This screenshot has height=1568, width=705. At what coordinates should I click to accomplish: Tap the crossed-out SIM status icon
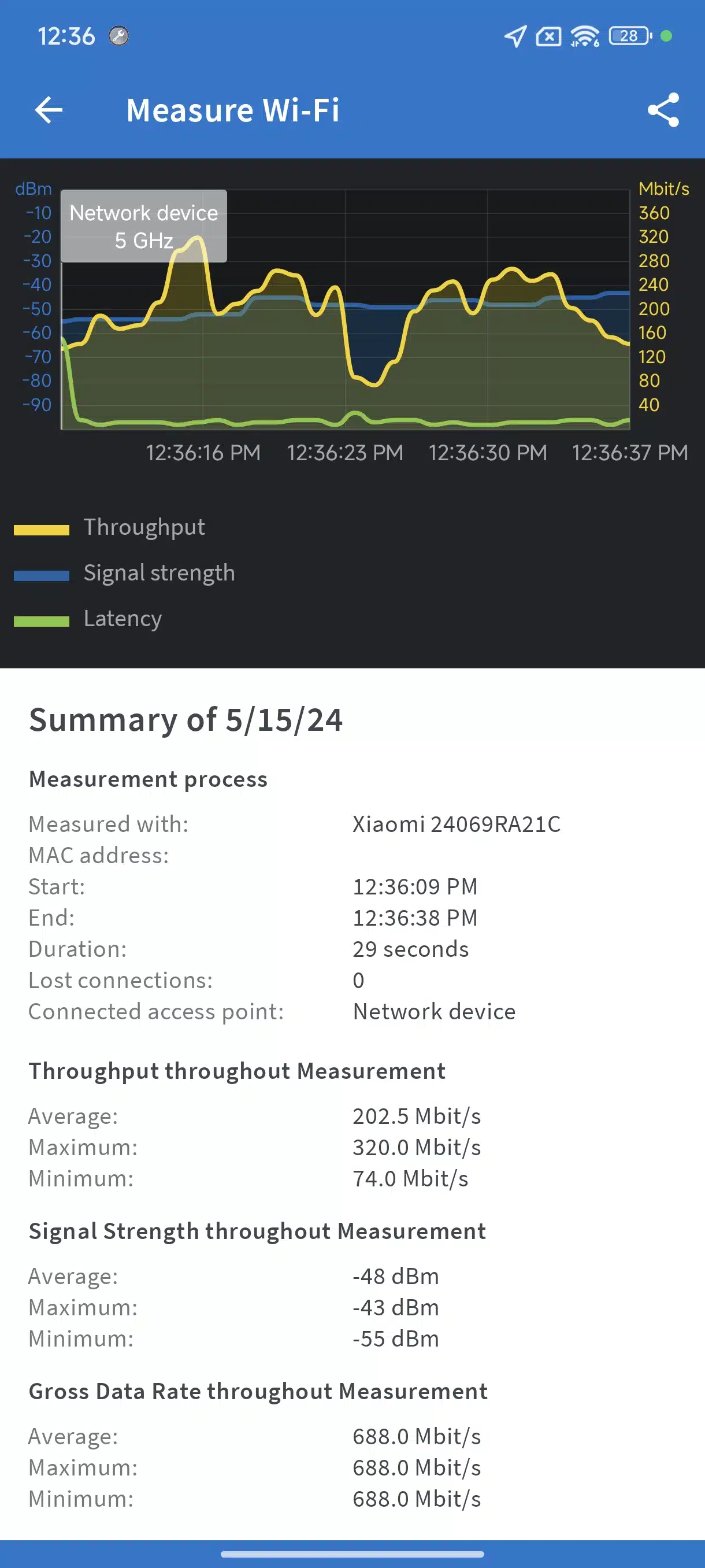[548, 36]
